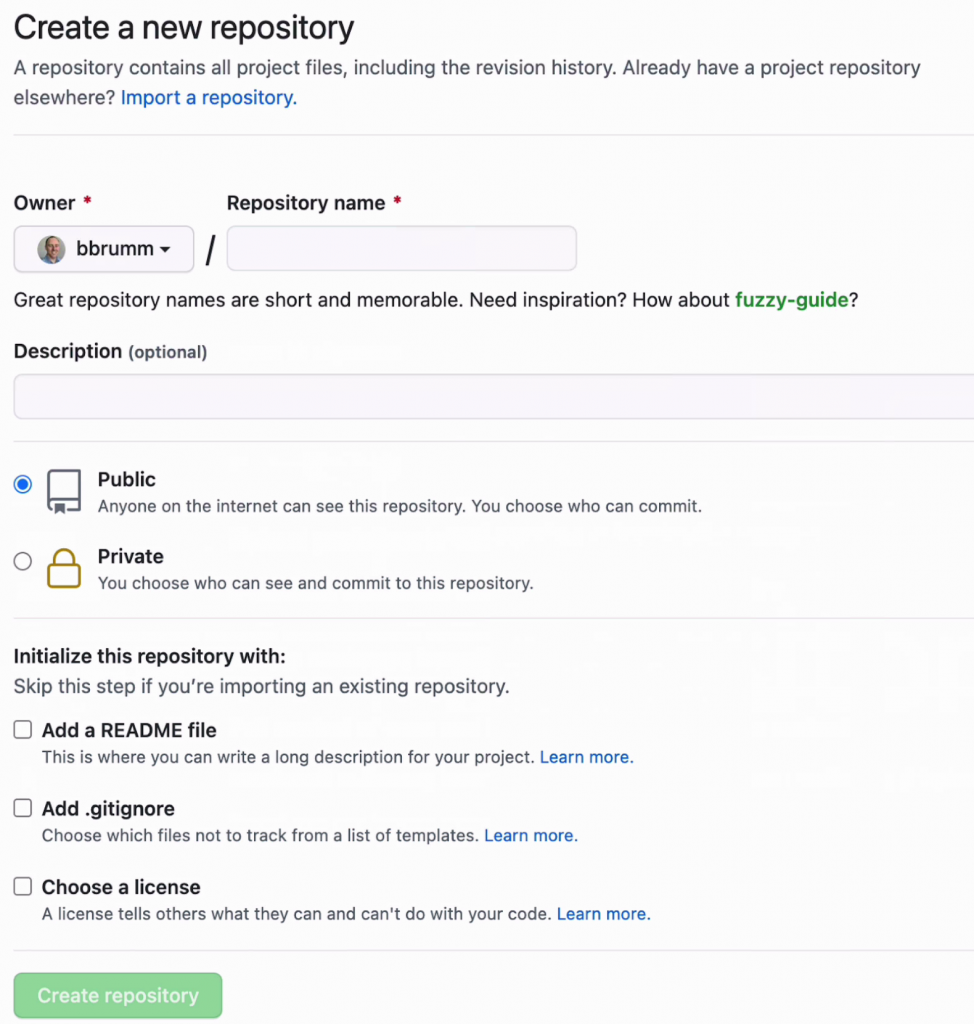Open Learn more link for .gitignore
Image resolution: width=974 pixels, height=1024 pixels.
tap(531, 836)
